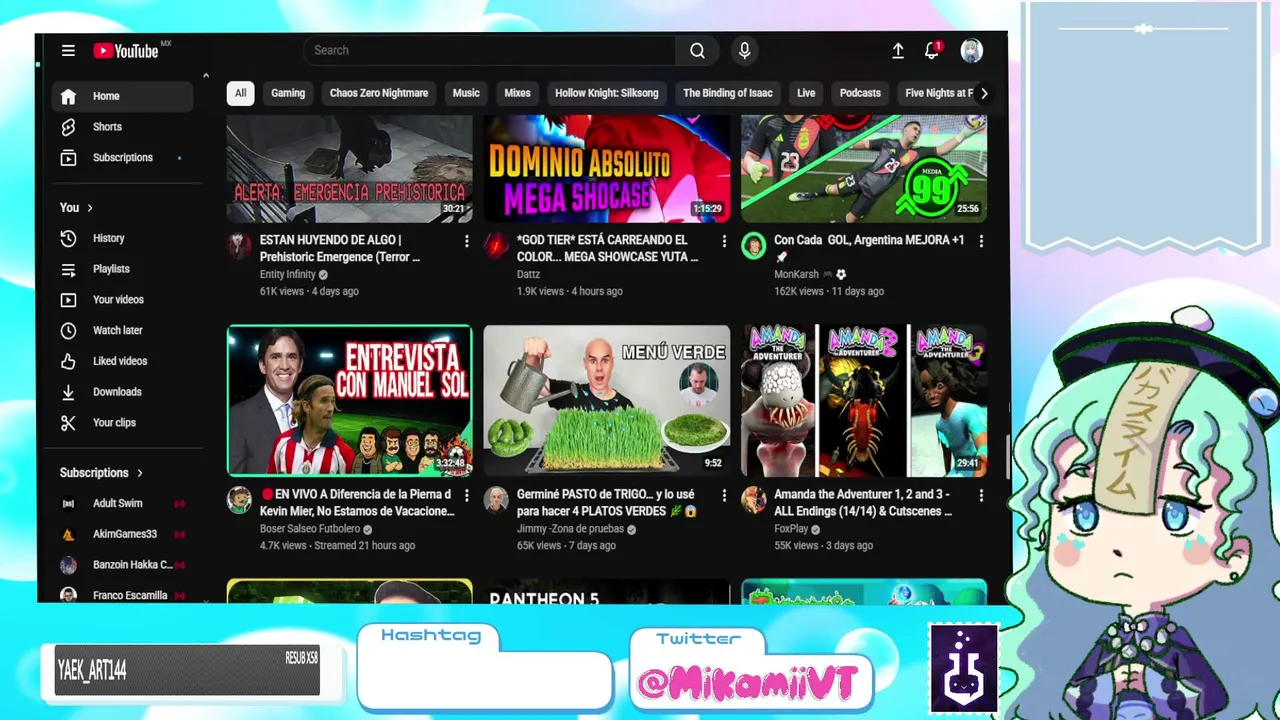Open Subscriptions in the sidebar
Image resolution: width=1280 pixels, height=720 pixels.
point(122,158)
